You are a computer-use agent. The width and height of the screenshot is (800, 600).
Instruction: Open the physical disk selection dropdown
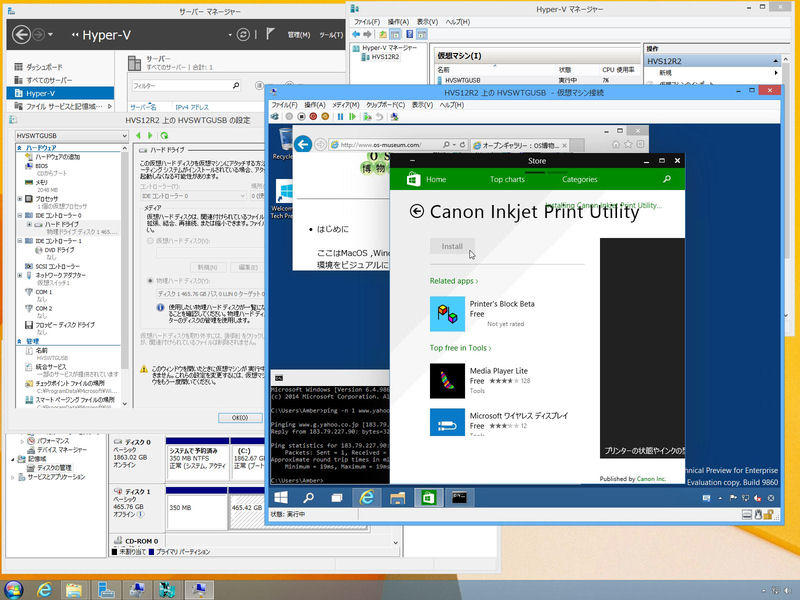(x=210, y=294)
